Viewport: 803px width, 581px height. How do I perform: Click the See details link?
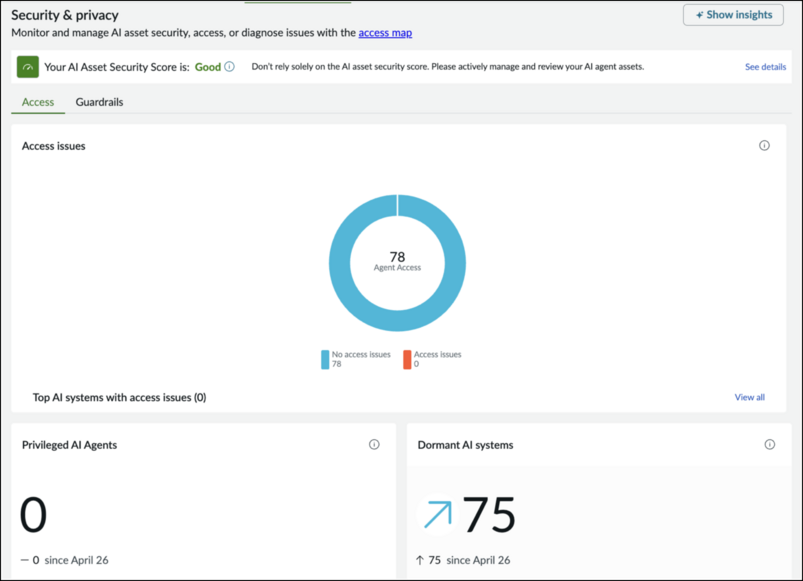pyautogui.click(x=765, y=67)
